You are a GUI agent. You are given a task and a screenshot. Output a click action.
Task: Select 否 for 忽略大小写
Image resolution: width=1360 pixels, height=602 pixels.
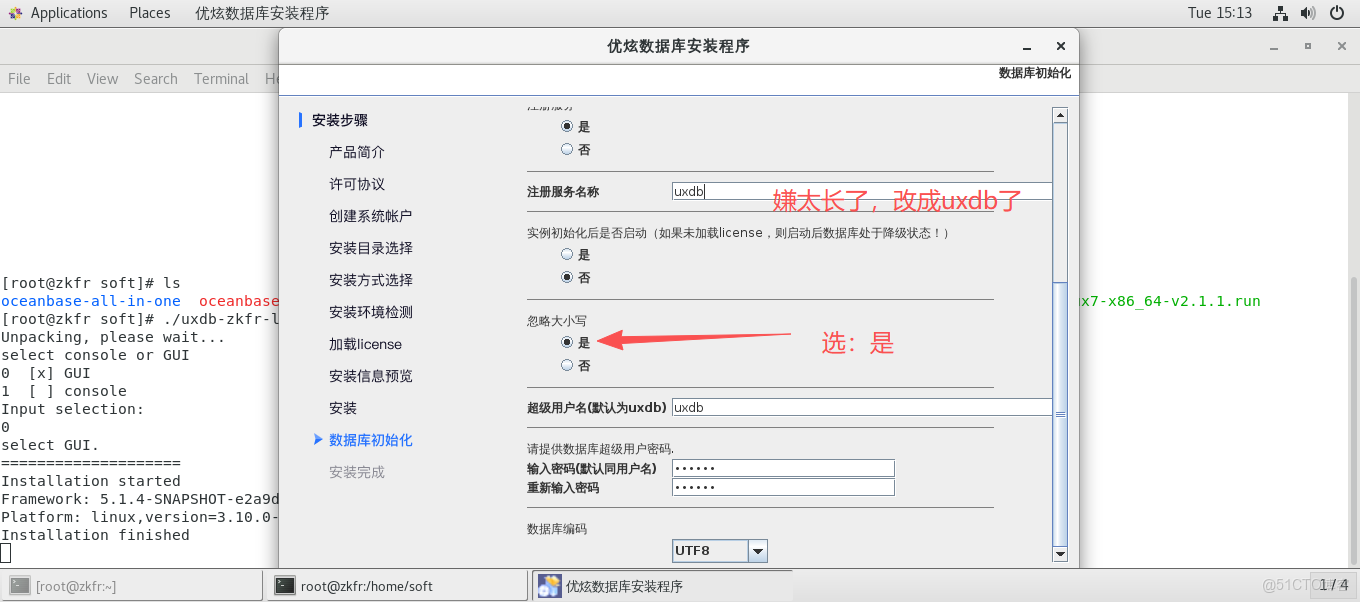567,365
